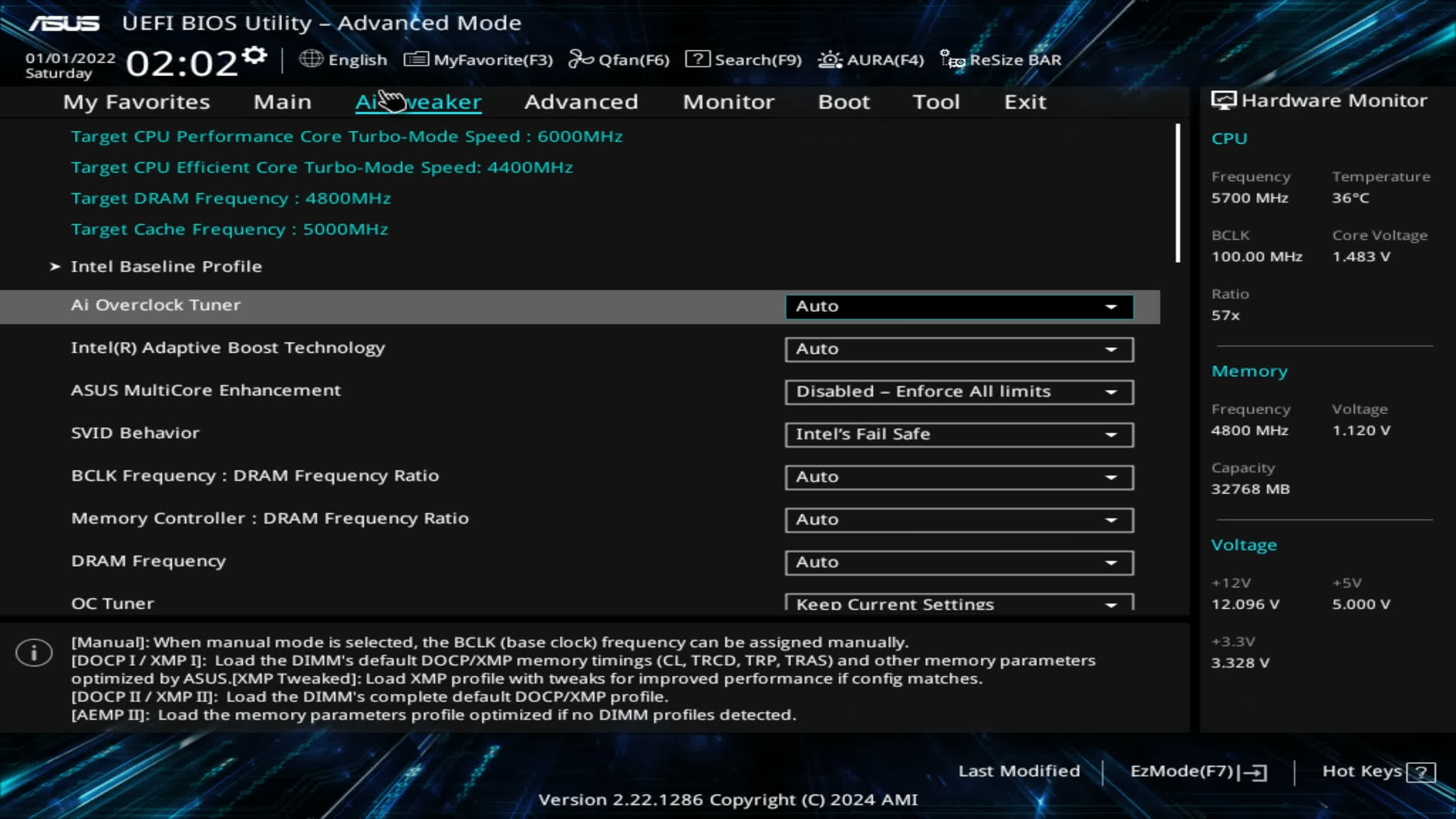Open the SVID Behavior dropdown
The width and height of the screenshot is (1456, 819).
coord(959,435)
